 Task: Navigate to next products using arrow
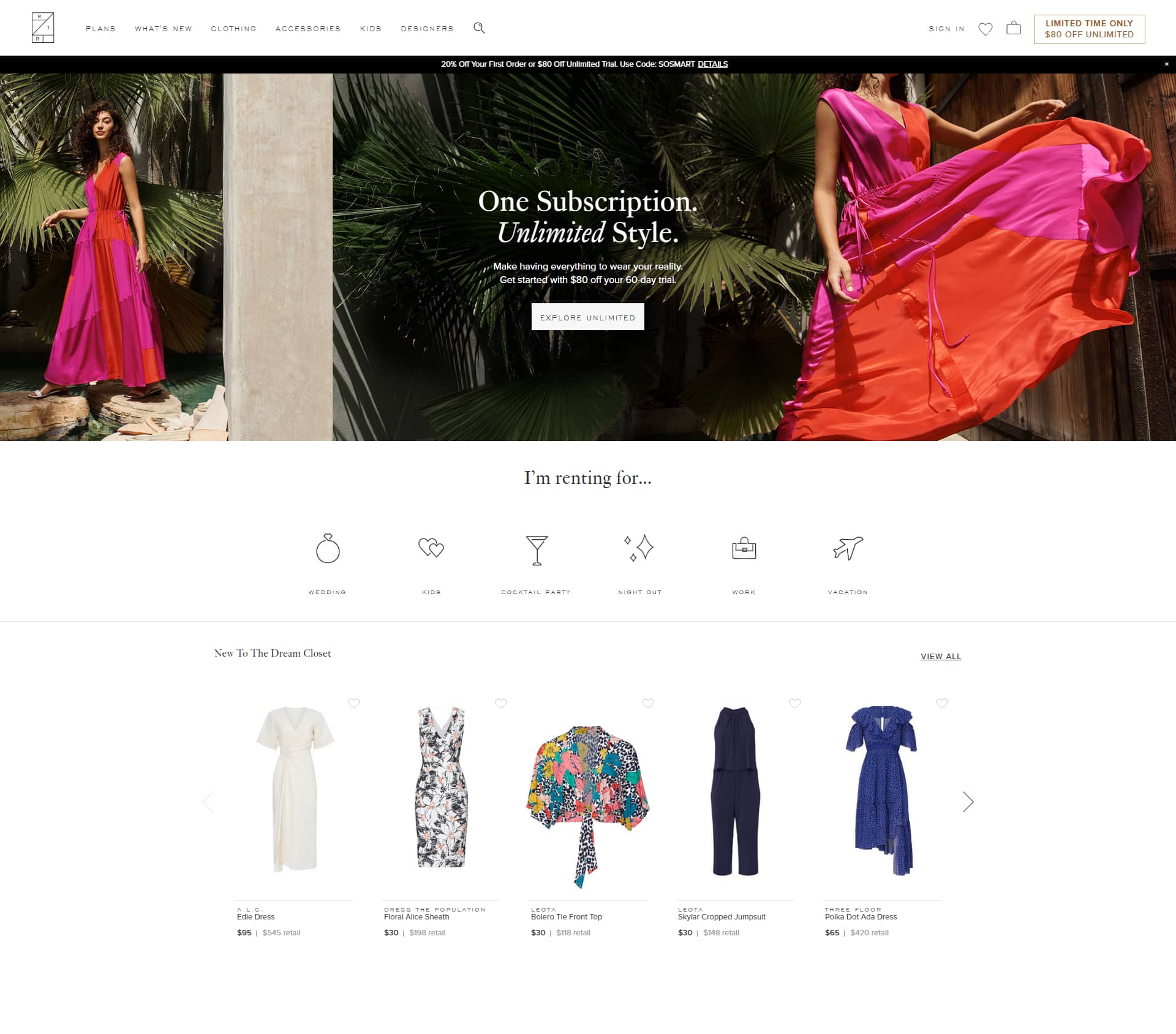[x=967, y=801]
